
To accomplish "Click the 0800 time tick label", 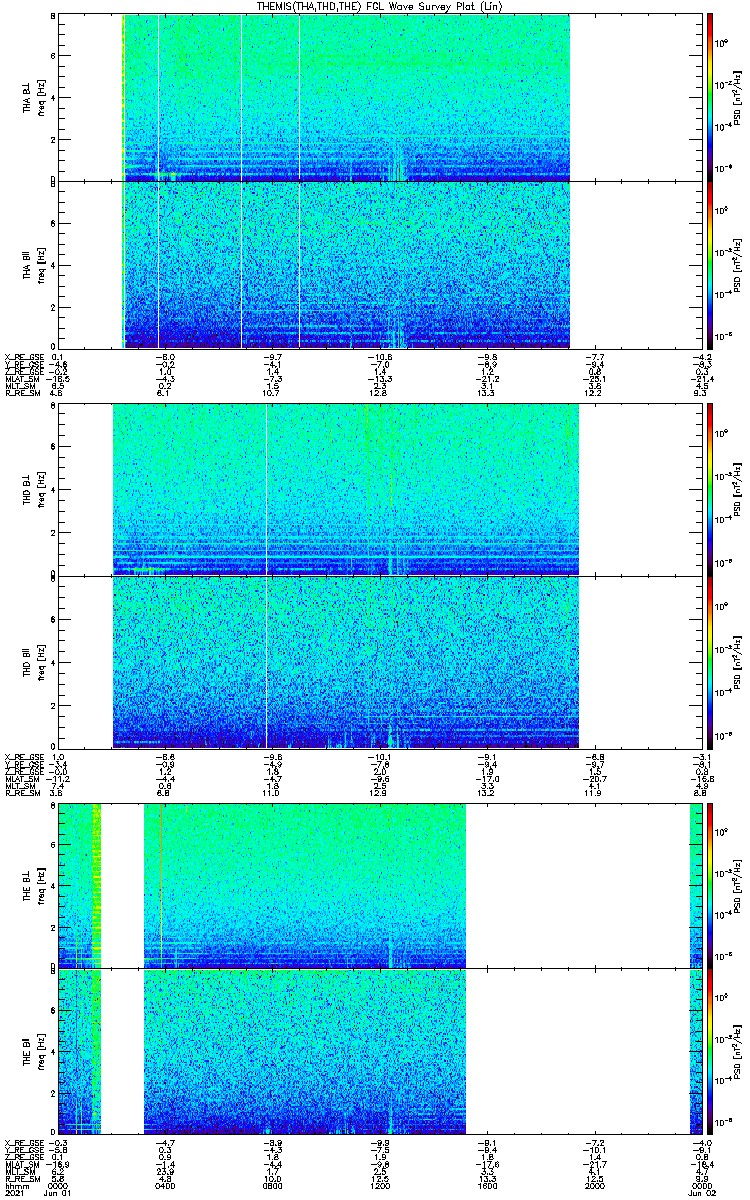I will coord(272,1186).
